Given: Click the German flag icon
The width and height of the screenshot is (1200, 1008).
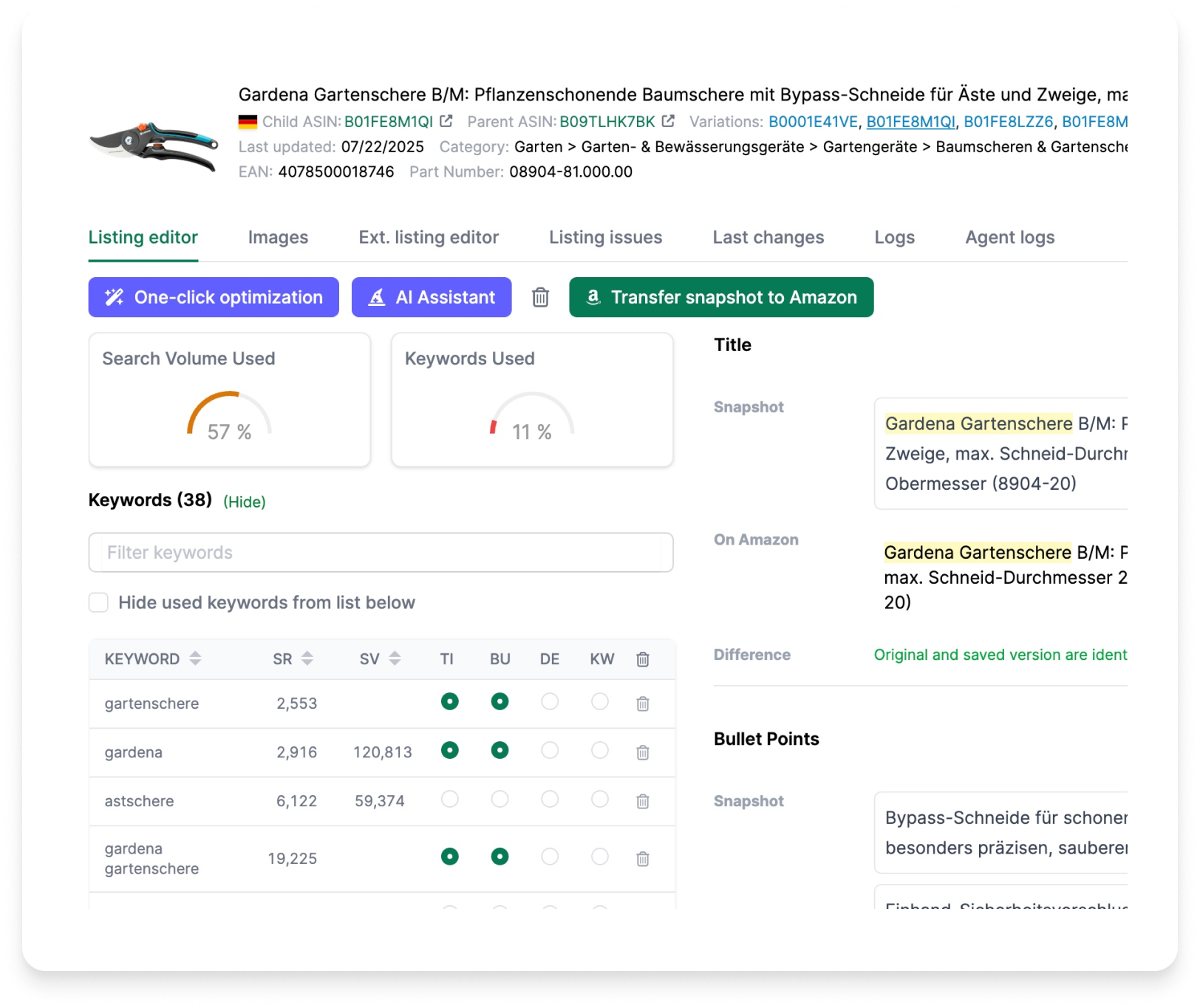Looking at the screenshot, I should 248,122.
